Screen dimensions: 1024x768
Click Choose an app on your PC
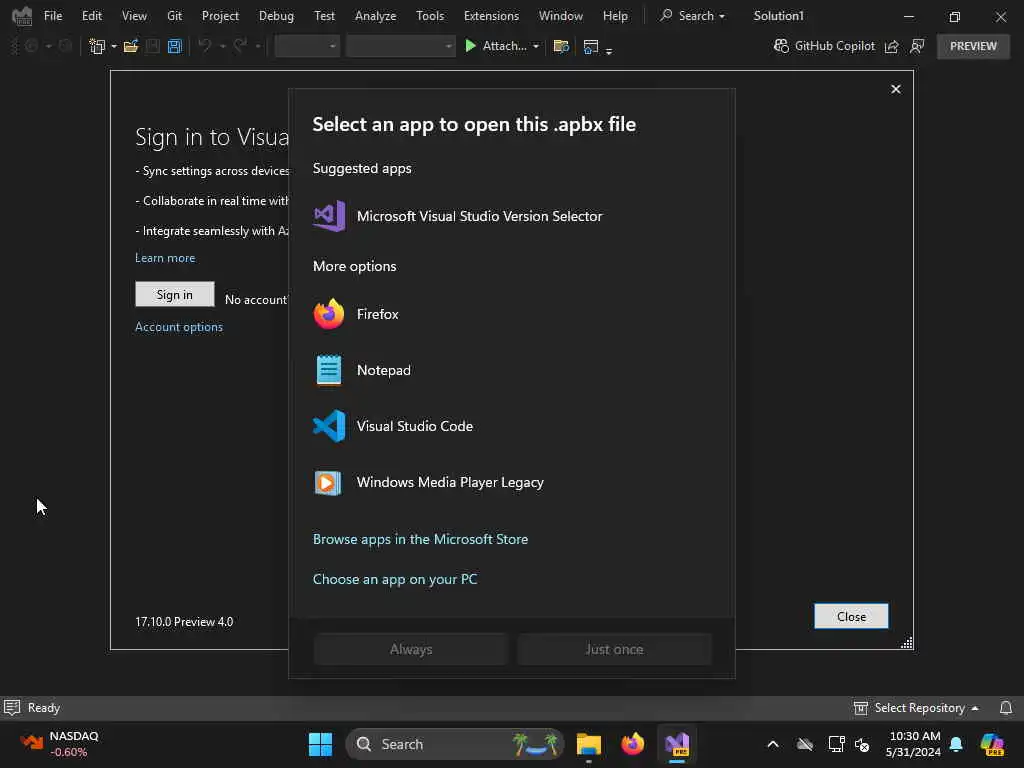pyautogui.click(x=394, y=579)
